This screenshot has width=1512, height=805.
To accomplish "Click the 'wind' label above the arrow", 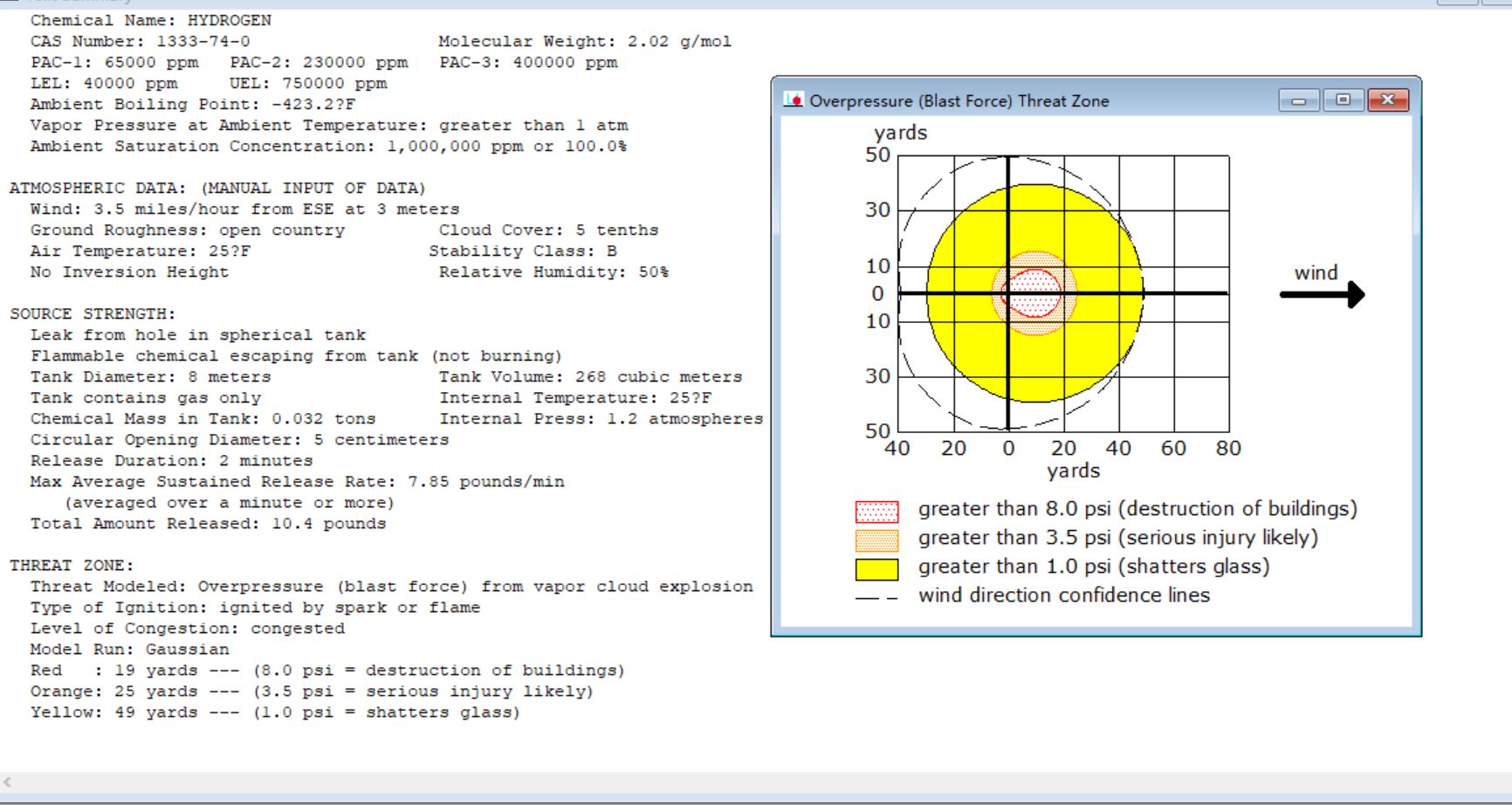I will tap(1316, 272).
